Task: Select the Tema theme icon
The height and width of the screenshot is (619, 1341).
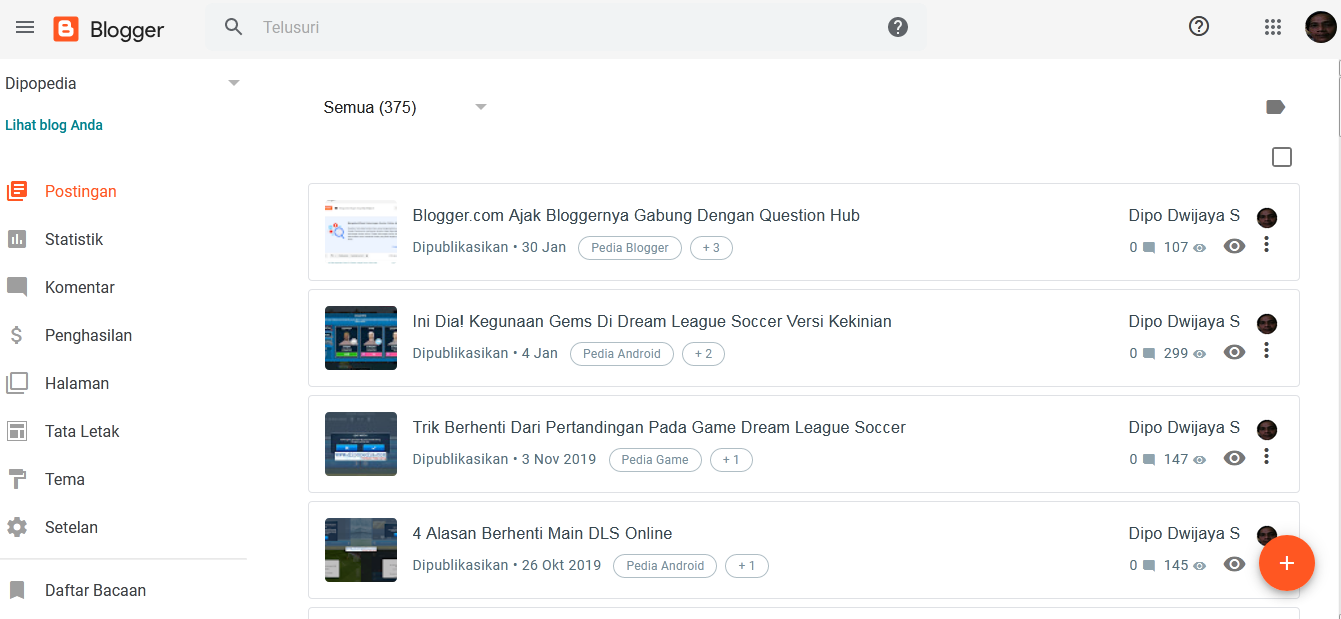Action: coord(17,479)
